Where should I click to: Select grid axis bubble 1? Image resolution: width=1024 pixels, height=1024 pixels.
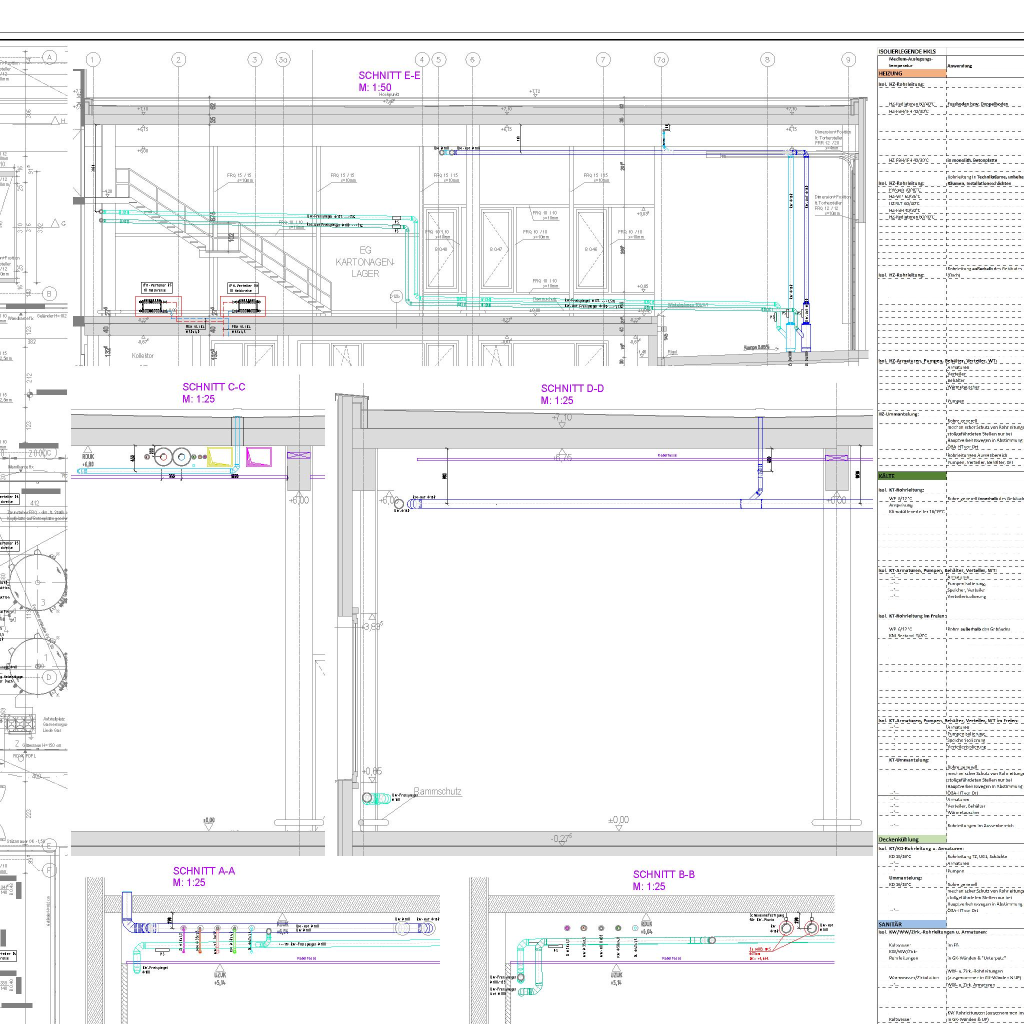coord(93,60)
